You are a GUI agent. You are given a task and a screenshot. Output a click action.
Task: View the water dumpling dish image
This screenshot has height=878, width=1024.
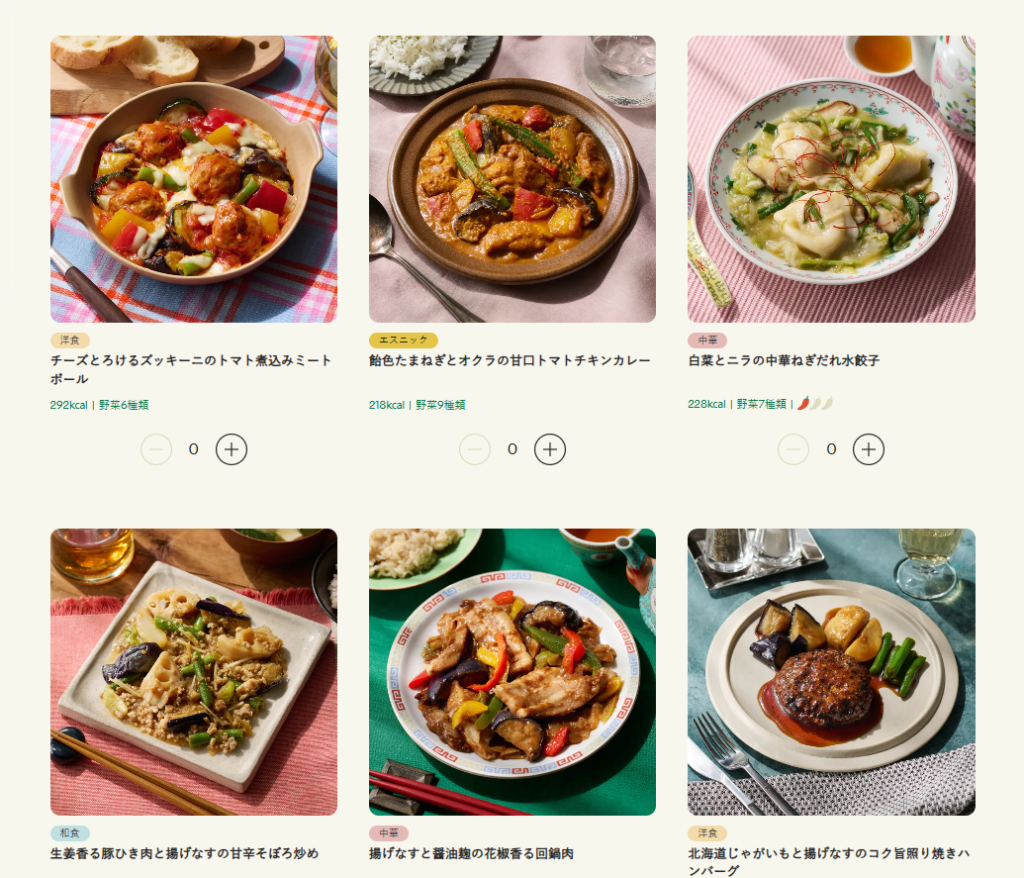(831, 180)
